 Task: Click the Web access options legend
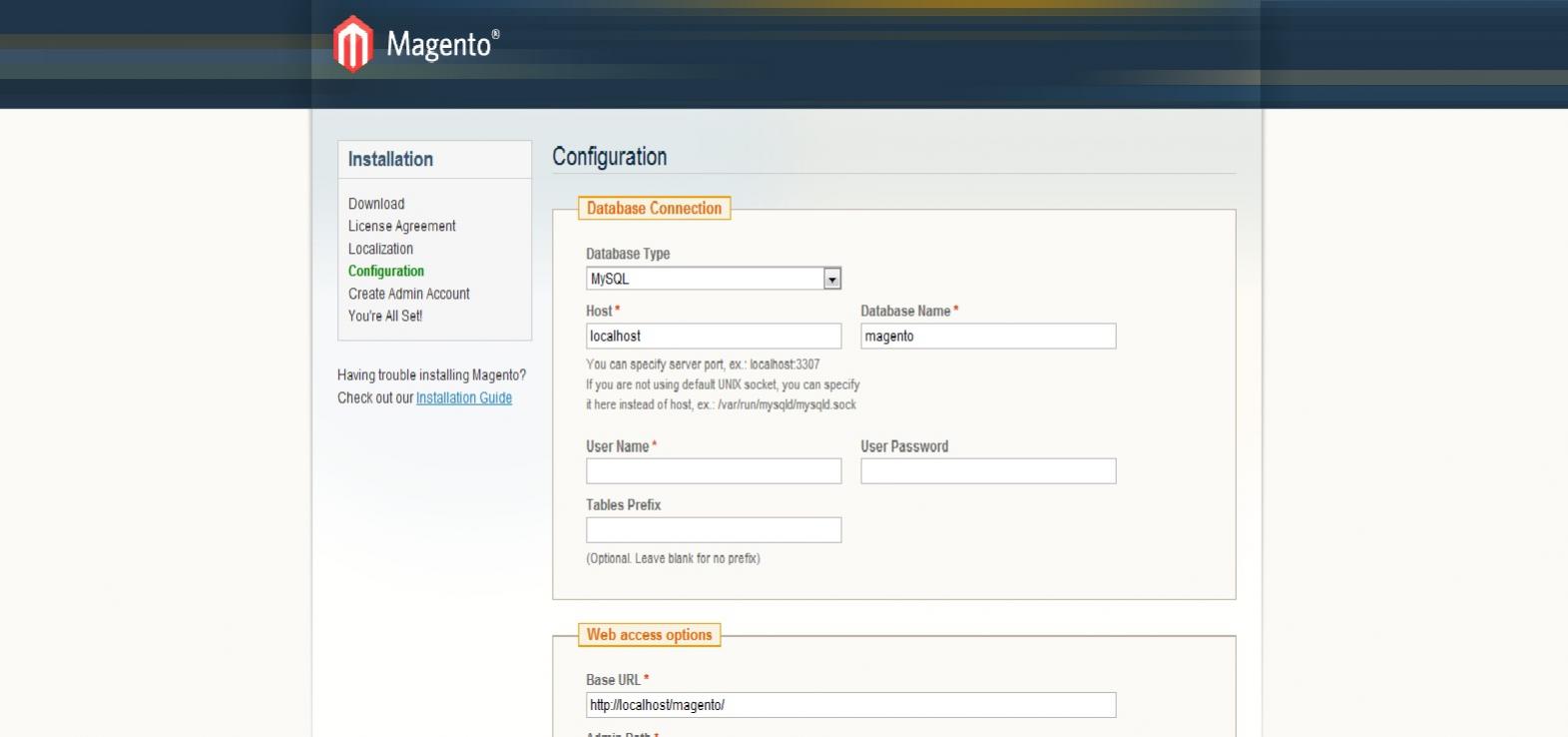coord(650,634)
